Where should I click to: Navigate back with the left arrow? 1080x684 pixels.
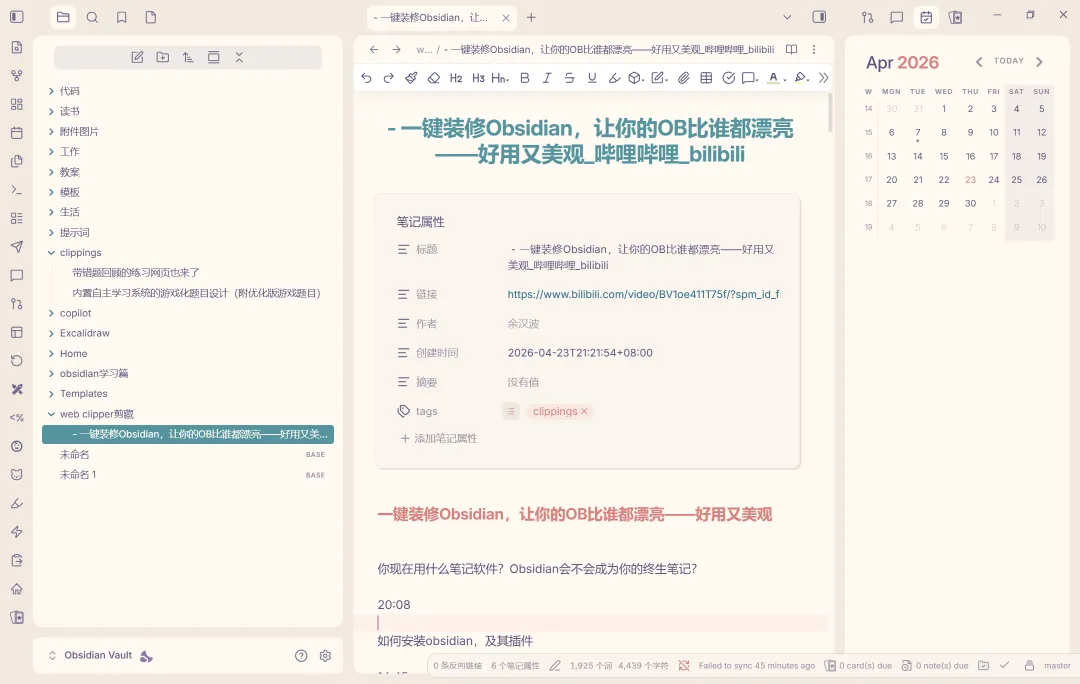click(374, 50)
